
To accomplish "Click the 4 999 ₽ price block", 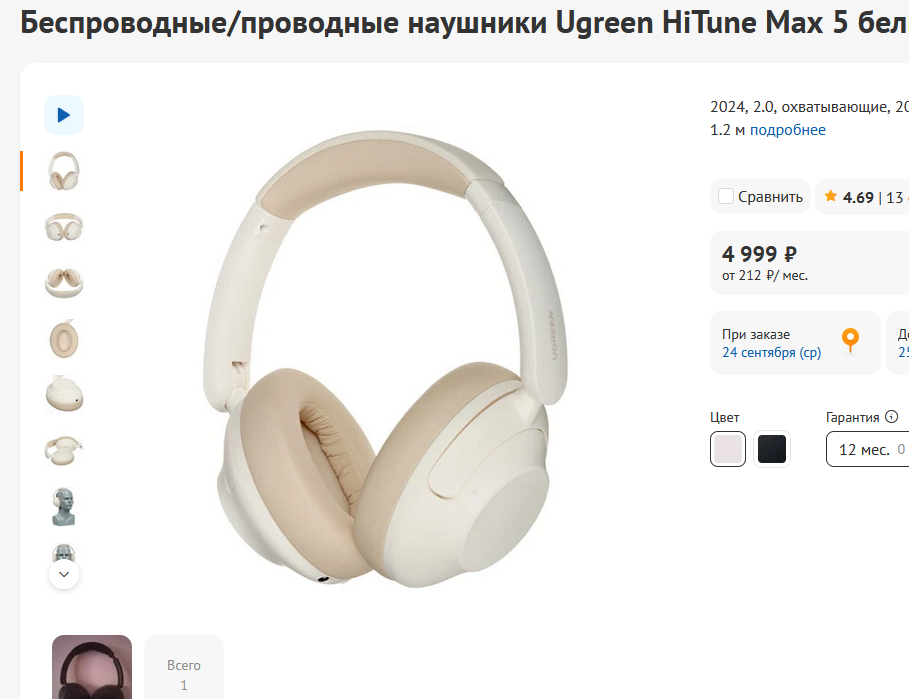I will click(809, 263).
